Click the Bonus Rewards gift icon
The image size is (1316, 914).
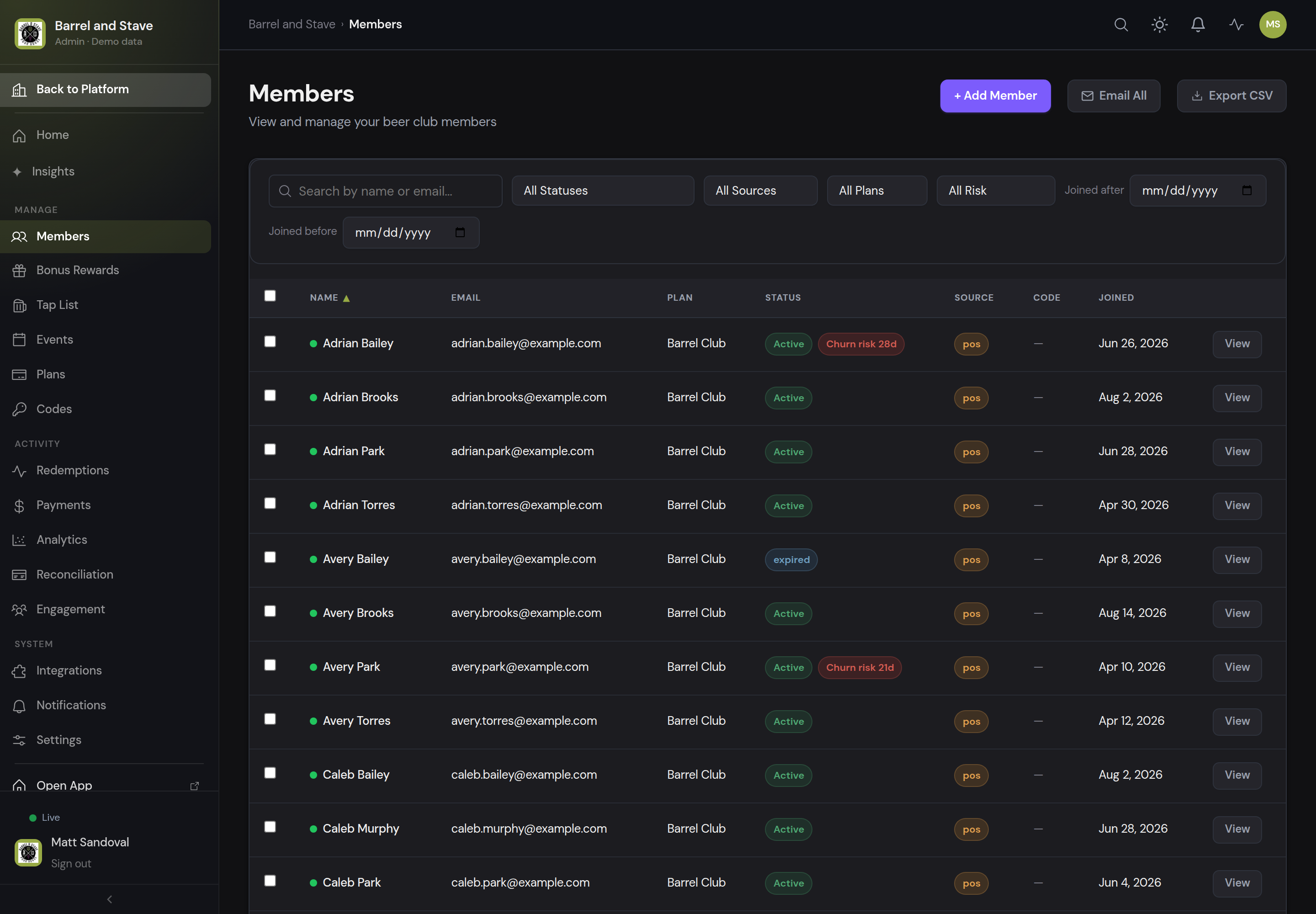coord(20,270)
